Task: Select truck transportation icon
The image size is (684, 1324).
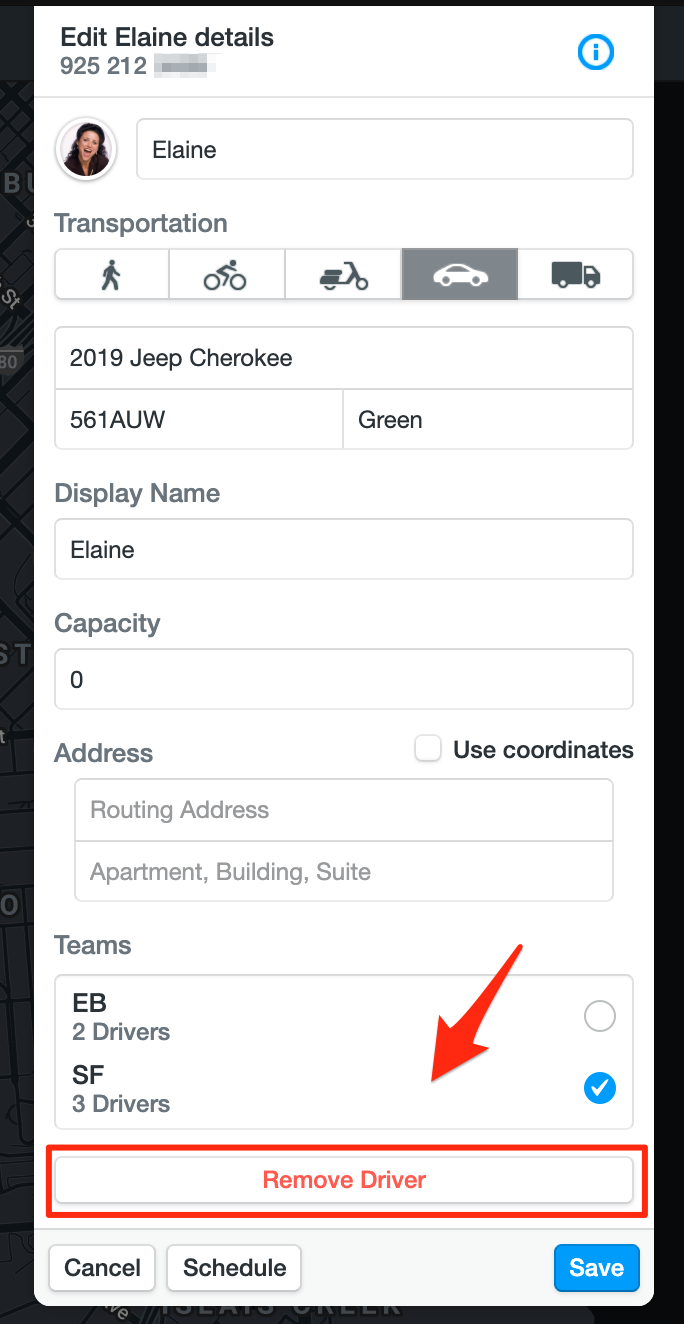Action: (575, 274)
